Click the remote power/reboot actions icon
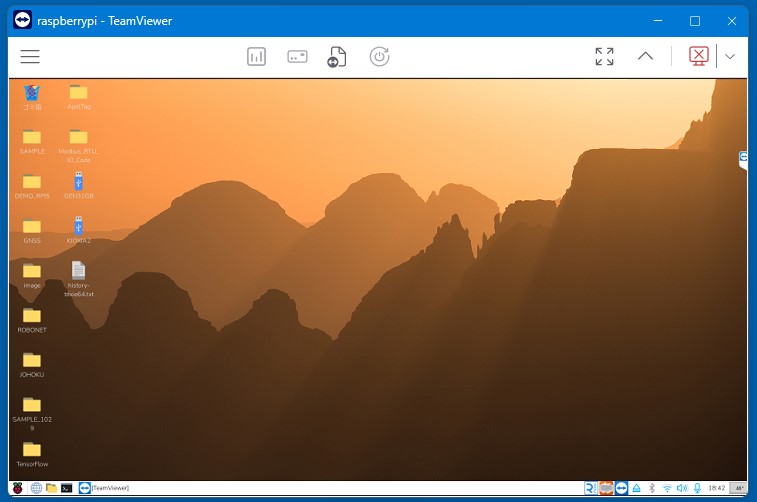 coord(379,57)
